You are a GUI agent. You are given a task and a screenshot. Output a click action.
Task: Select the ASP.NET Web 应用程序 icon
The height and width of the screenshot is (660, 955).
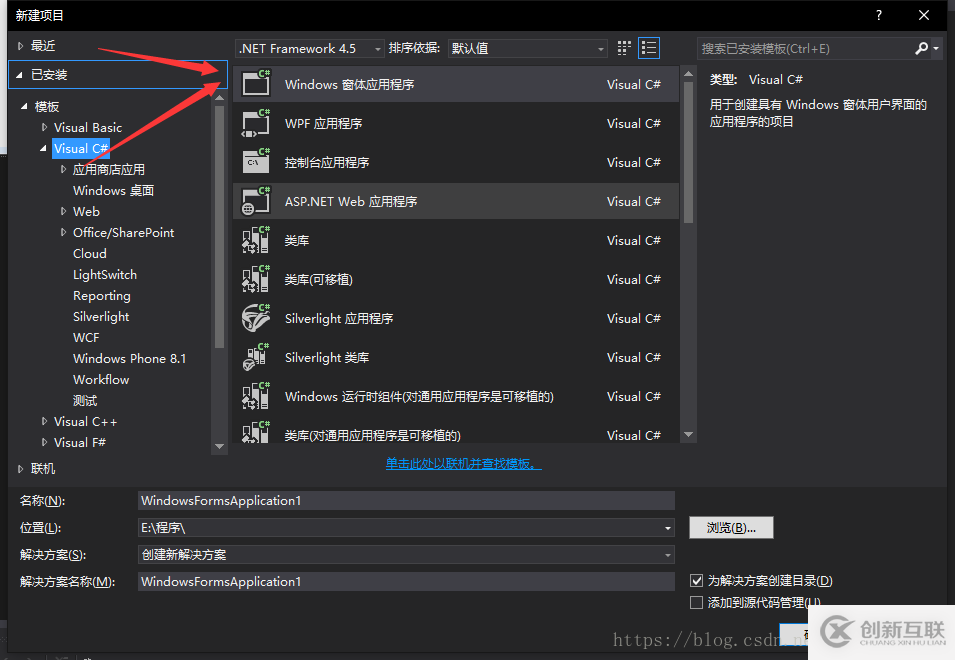pos(256,201)
